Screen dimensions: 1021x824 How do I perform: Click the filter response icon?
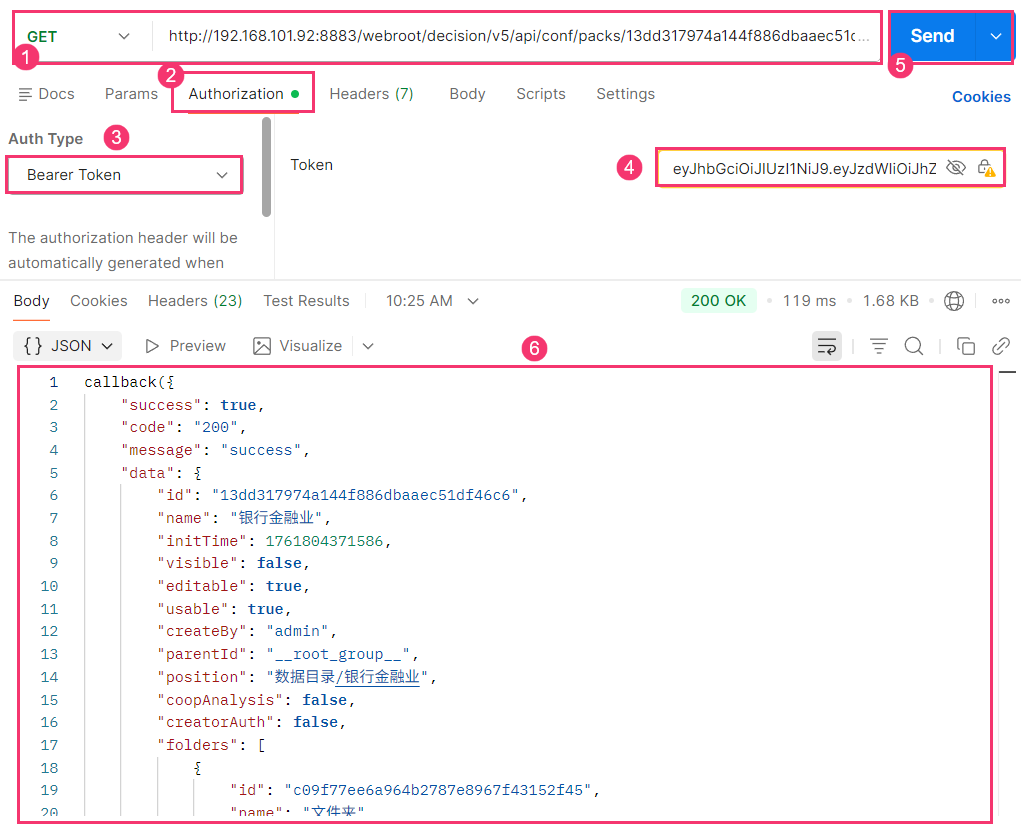tap(878, 346)
